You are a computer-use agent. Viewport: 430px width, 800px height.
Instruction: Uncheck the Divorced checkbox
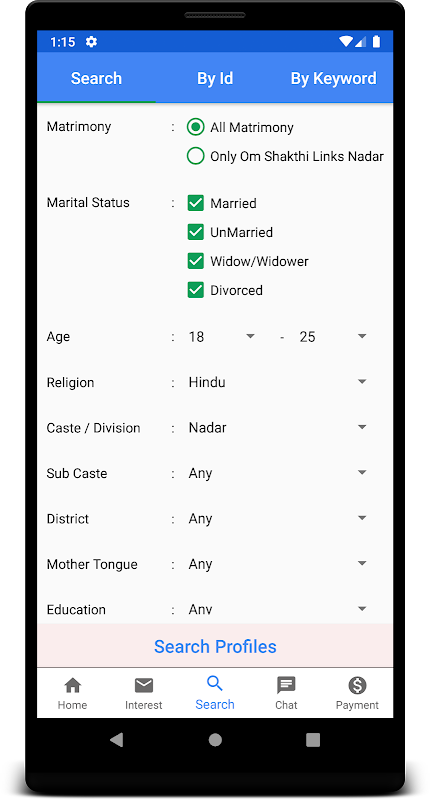pos(195,290)
